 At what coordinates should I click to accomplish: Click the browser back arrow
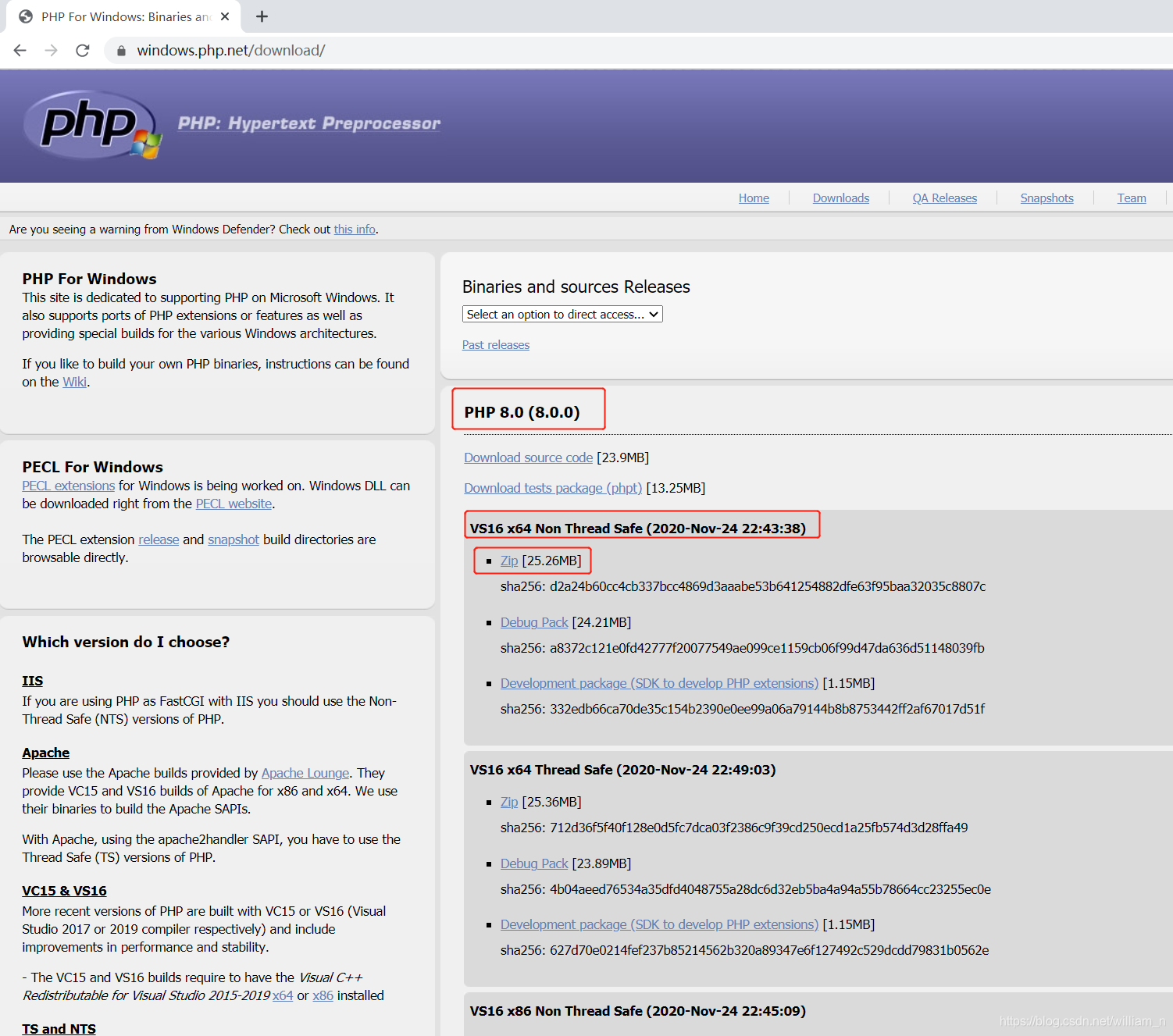[19, 50]
